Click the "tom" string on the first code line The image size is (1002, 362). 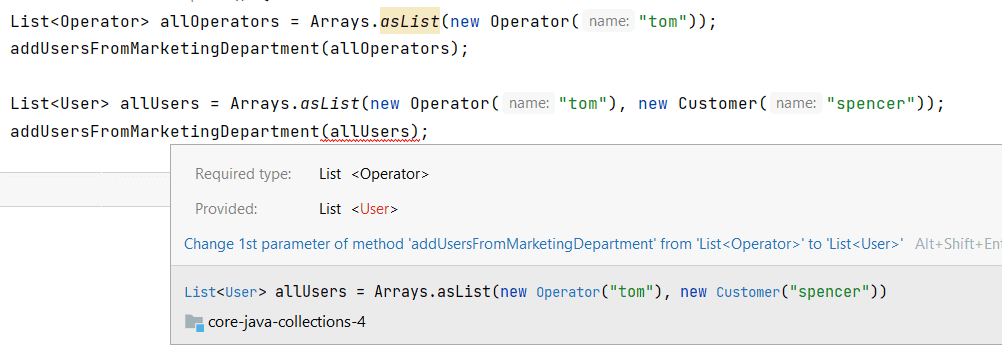(662, 21)
